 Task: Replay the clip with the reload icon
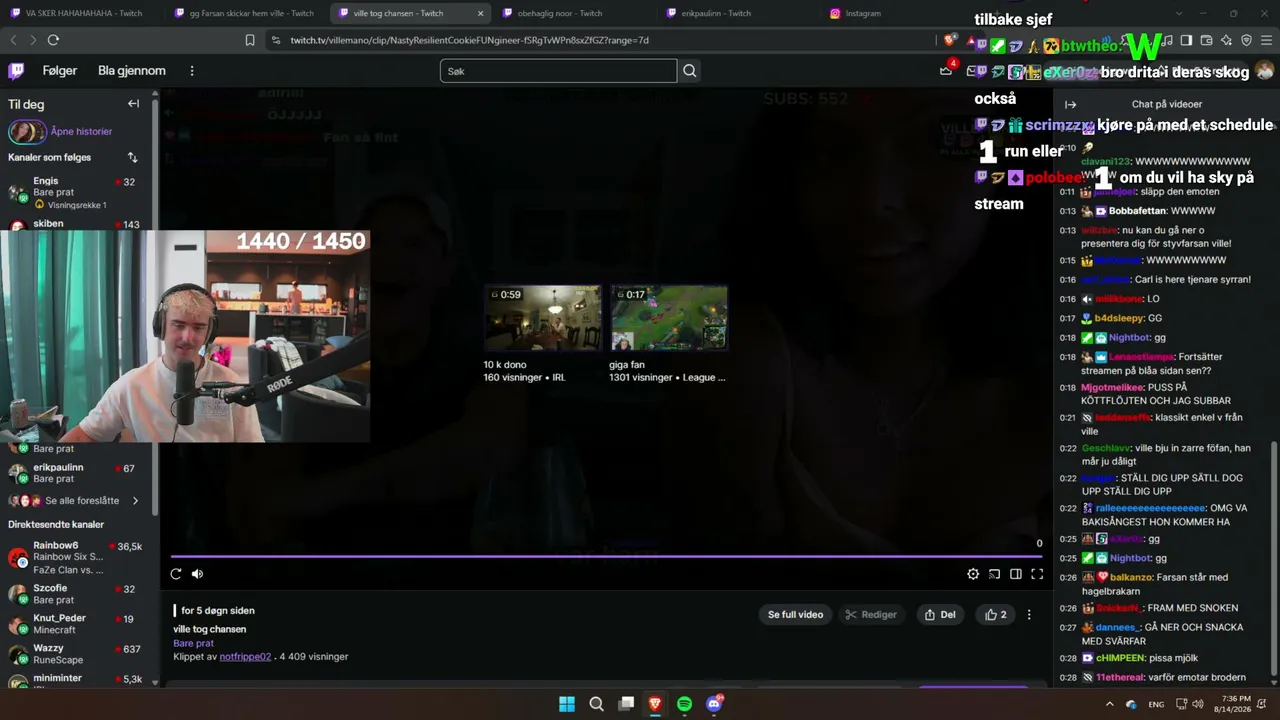pyautogui.click(x=176, y=574)
